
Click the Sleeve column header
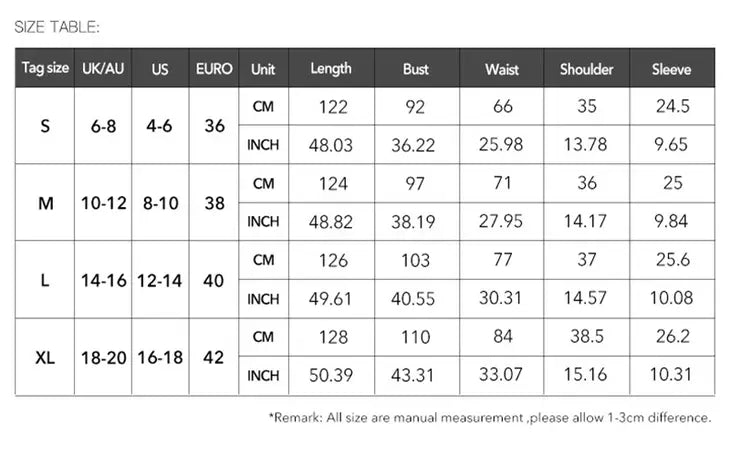(x=671, y=69)
